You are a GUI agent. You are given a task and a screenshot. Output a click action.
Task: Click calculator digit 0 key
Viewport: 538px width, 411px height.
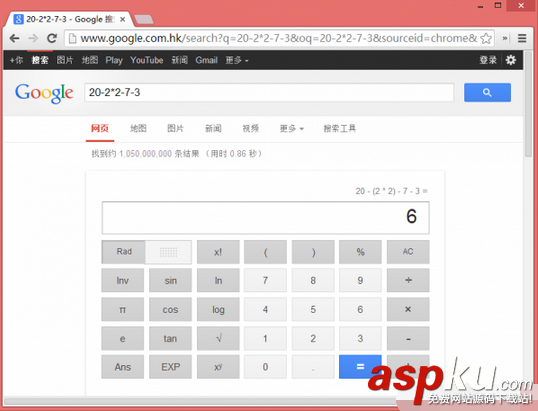click(x=265, y=367)
